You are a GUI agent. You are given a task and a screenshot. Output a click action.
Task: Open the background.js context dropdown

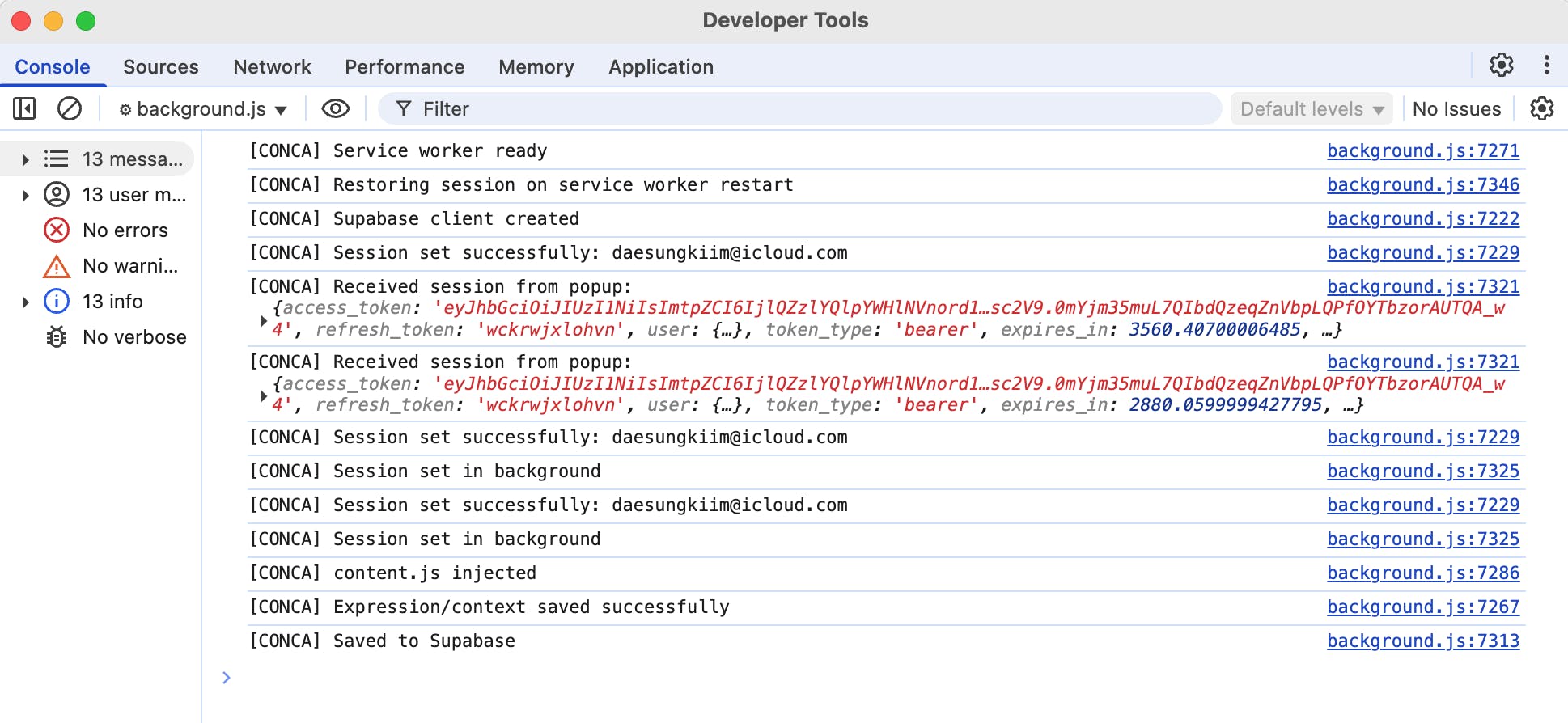click(x=203, y=108)
